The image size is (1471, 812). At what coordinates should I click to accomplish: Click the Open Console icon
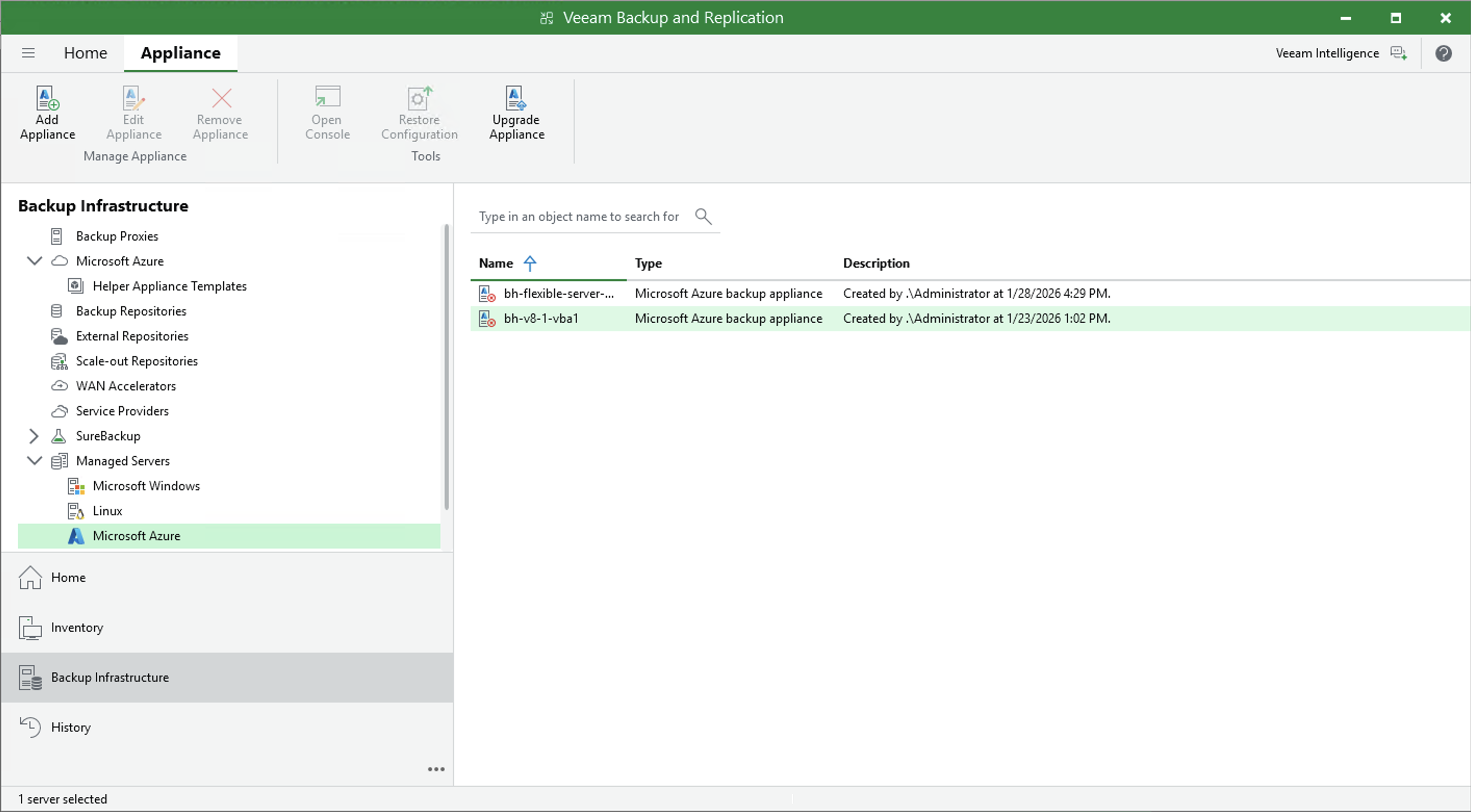[x=327, y=97]
